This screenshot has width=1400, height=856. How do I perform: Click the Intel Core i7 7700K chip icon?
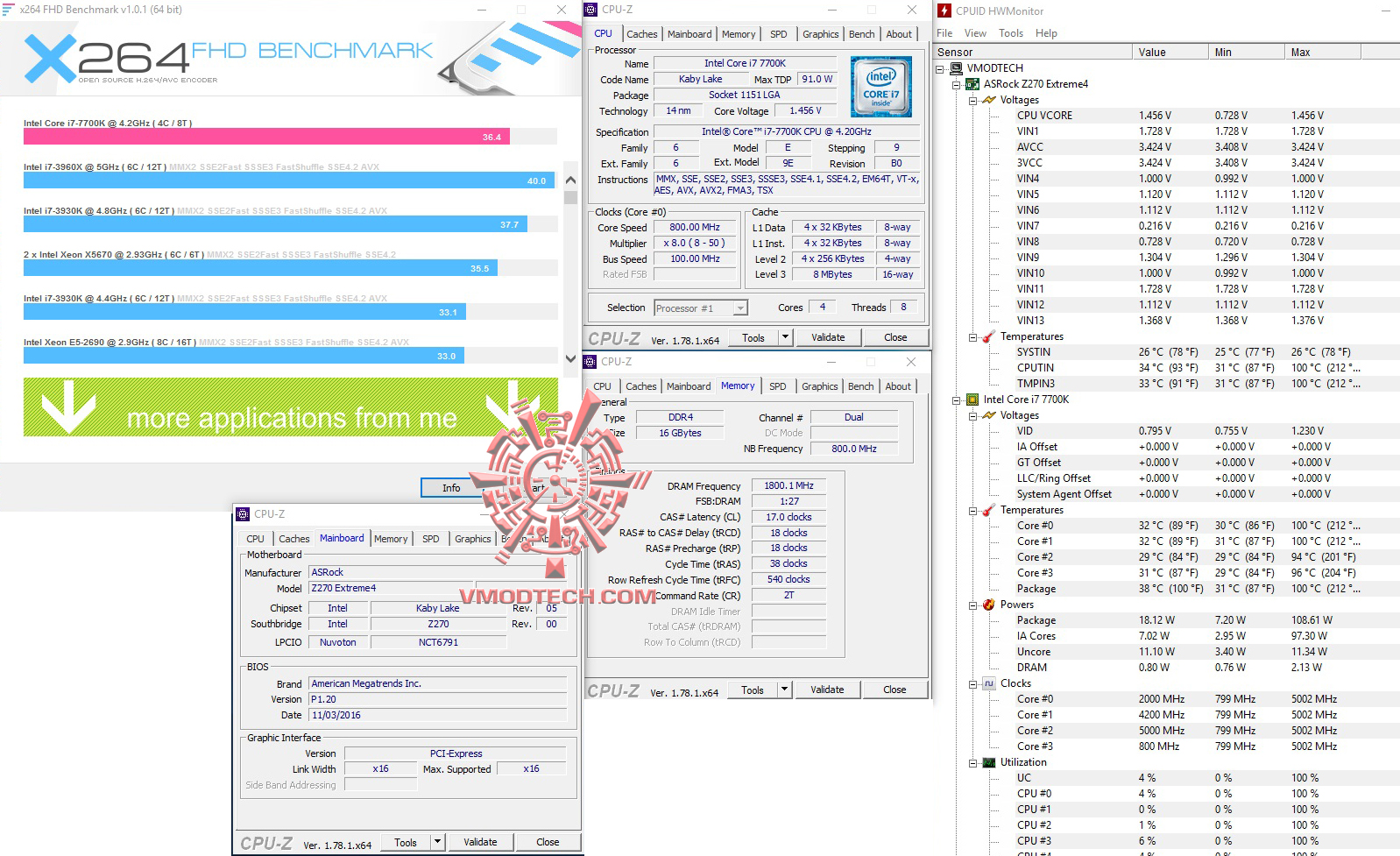(x=972, y=400)
